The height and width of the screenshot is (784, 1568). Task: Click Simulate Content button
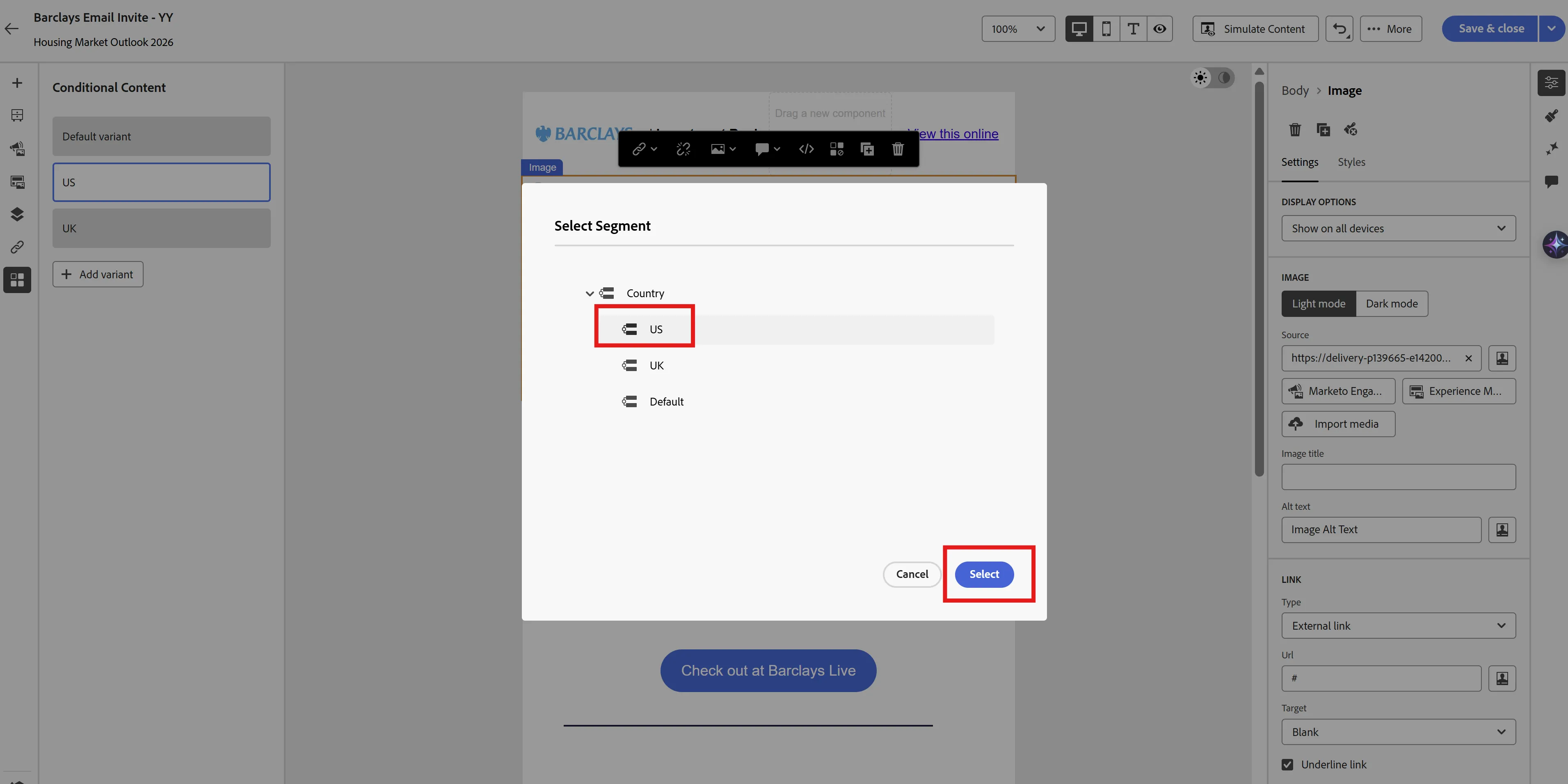coord(1255,29)
